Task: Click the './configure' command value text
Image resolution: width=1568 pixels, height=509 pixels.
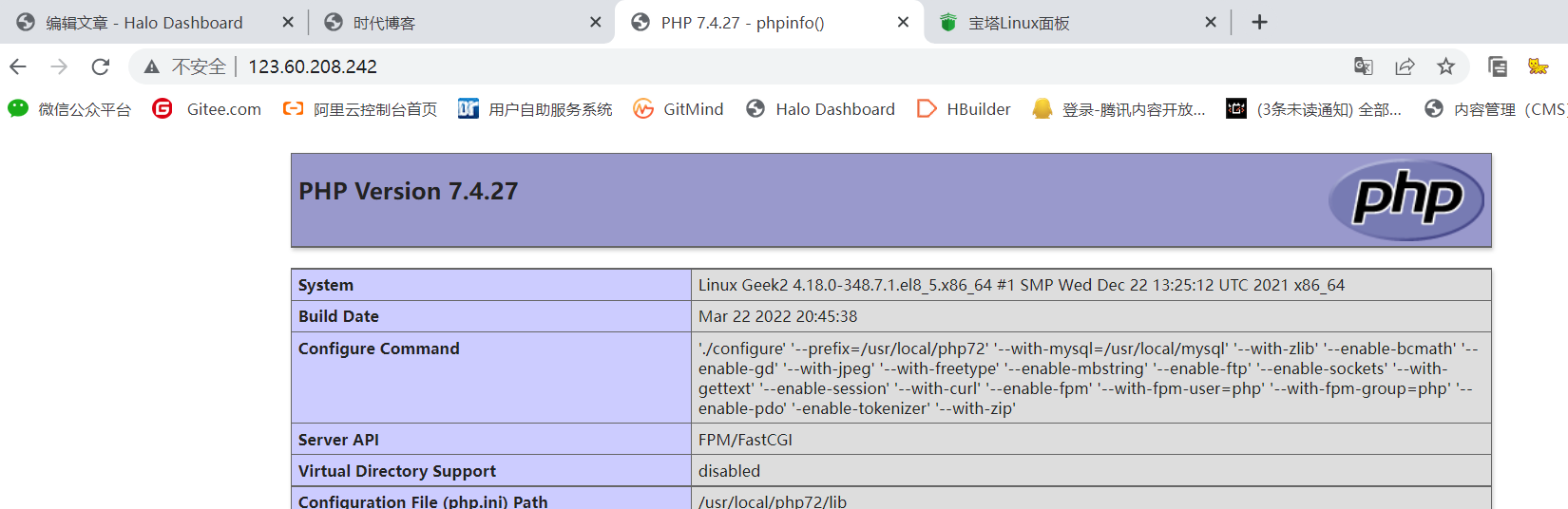Action: (x=1088, y=379)
